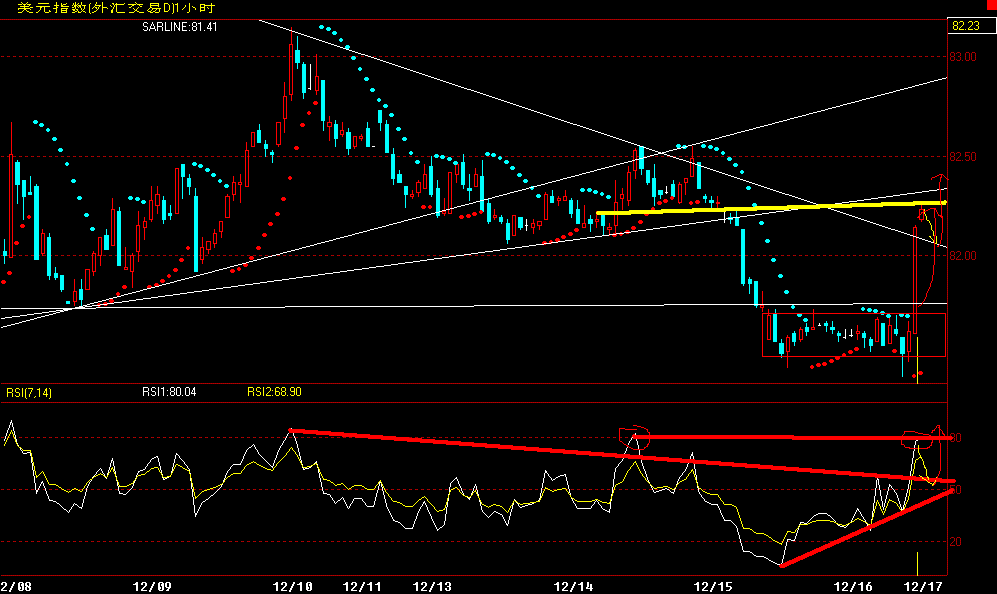Click the RSI1:80.04 value label
997x594 pixels.
tap(169, 393)
